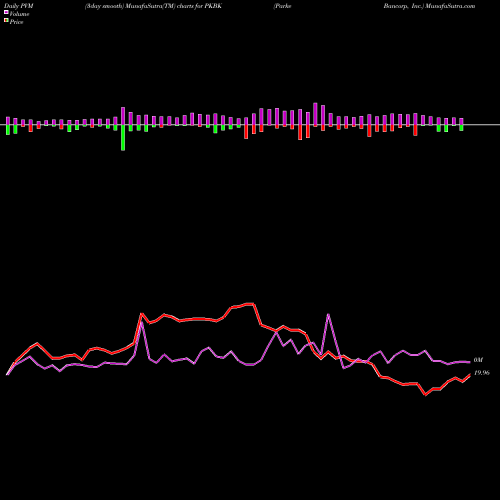Click the magenta Volume legend swatch
Screen dimensions: 500x500
point(6,12)
